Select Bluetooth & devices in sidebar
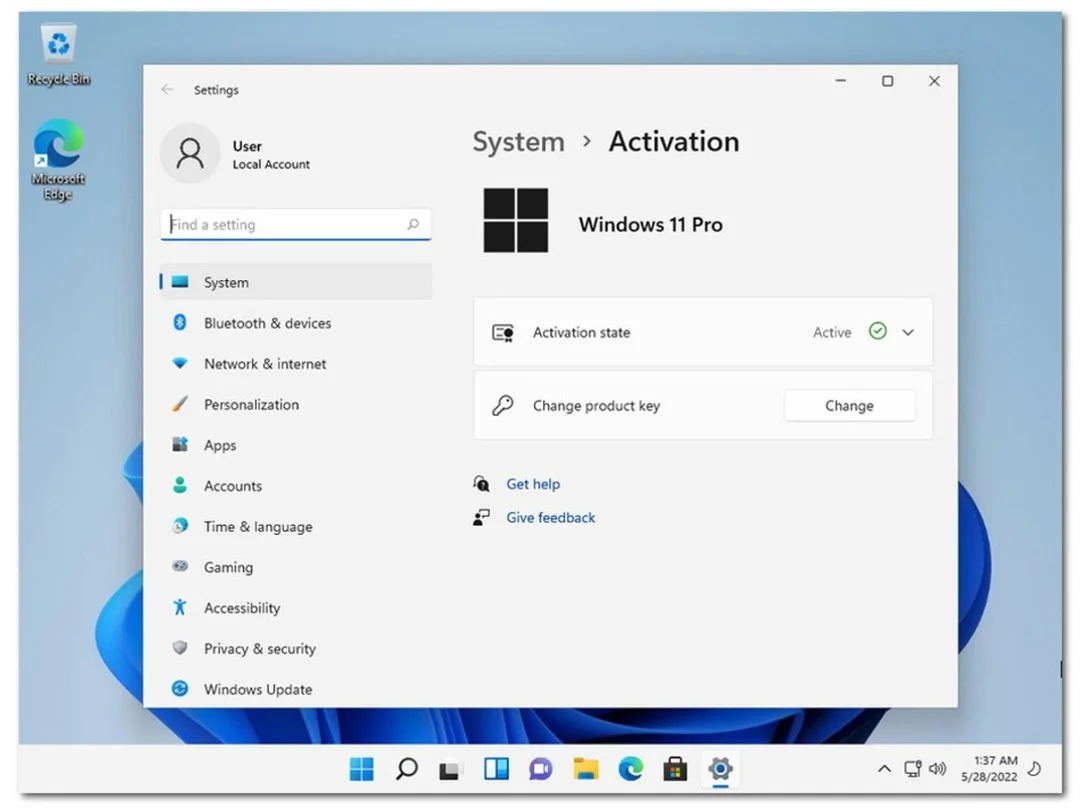Viewport: 1080px width, 809px height. click(x=267, y=323)
